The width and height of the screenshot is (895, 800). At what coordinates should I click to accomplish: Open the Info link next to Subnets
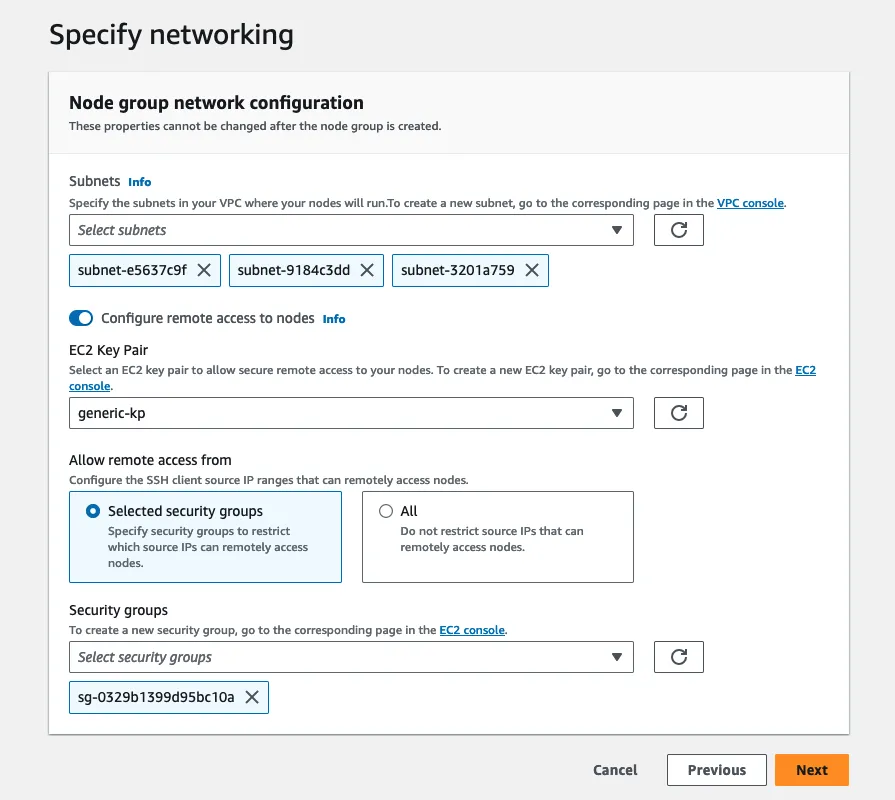(139, 182)
